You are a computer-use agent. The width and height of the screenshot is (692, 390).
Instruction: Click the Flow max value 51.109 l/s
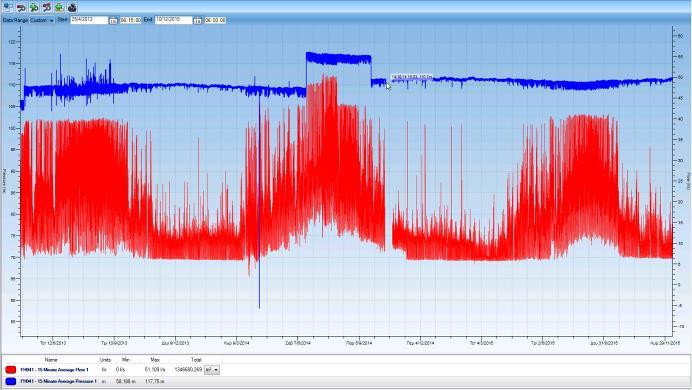[155, 370]
